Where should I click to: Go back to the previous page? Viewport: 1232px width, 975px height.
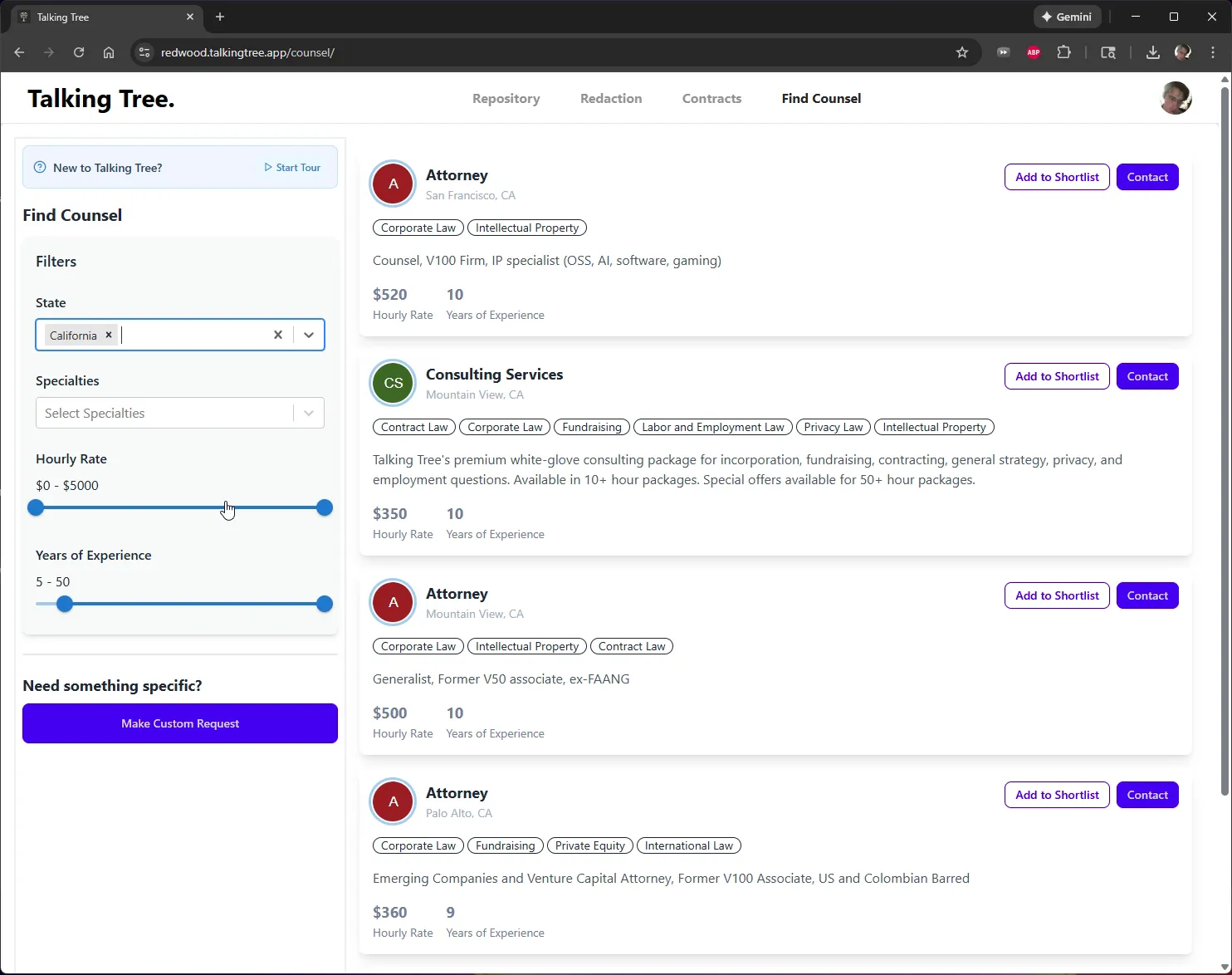[19, 52]
